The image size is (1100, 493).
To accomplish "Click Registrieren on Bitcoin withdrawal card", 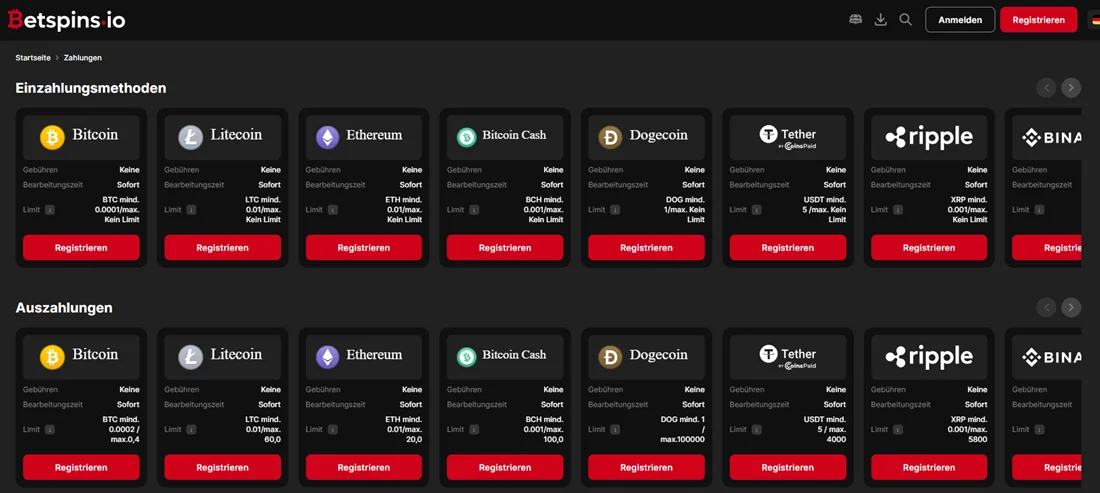I will tap(81, 467).
